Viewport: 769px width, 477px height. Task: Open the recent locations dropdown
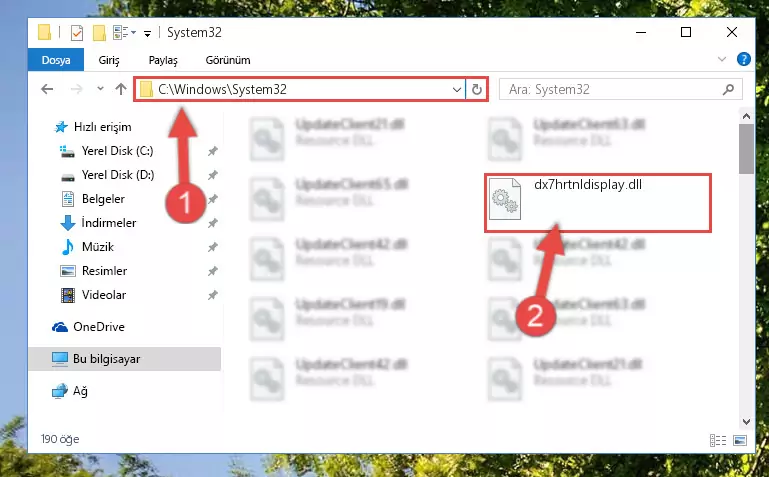point(100,89)
